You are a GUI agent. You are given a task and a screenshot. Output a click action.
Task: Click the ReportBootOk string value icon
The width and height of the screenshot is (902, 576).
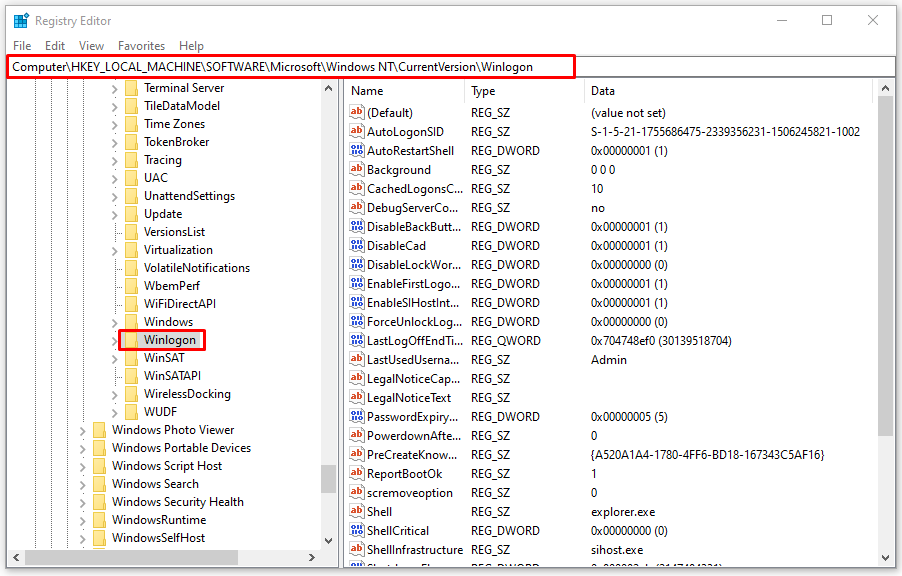tap(357, 473)
